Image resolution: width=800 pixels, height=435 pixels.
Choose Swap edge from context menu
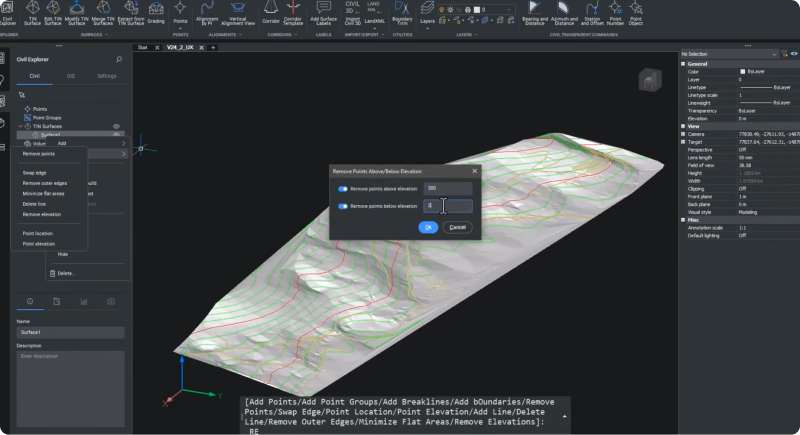tap(34, 173)
